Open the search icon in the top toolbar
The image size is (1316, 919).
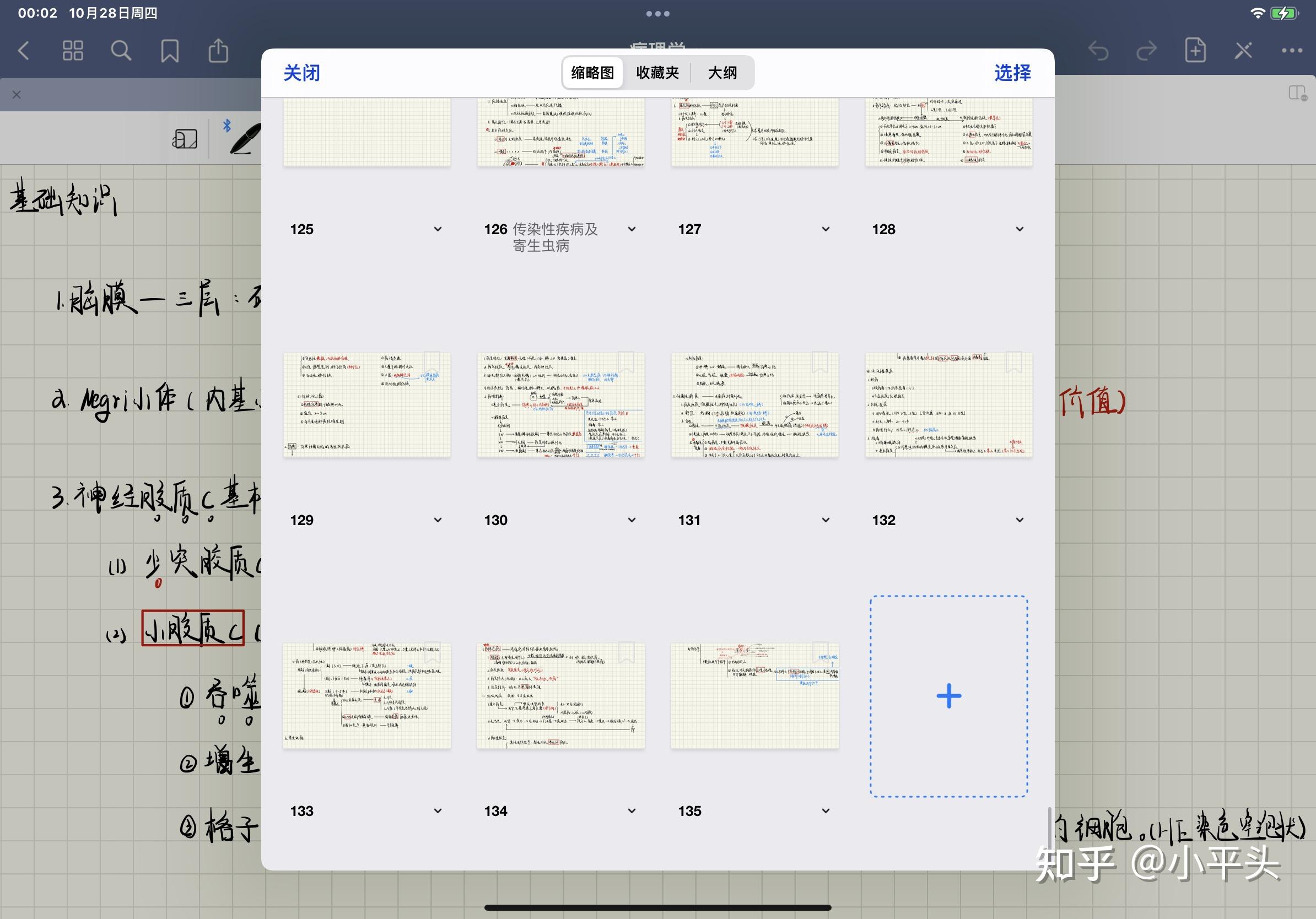tap(121, 51)
